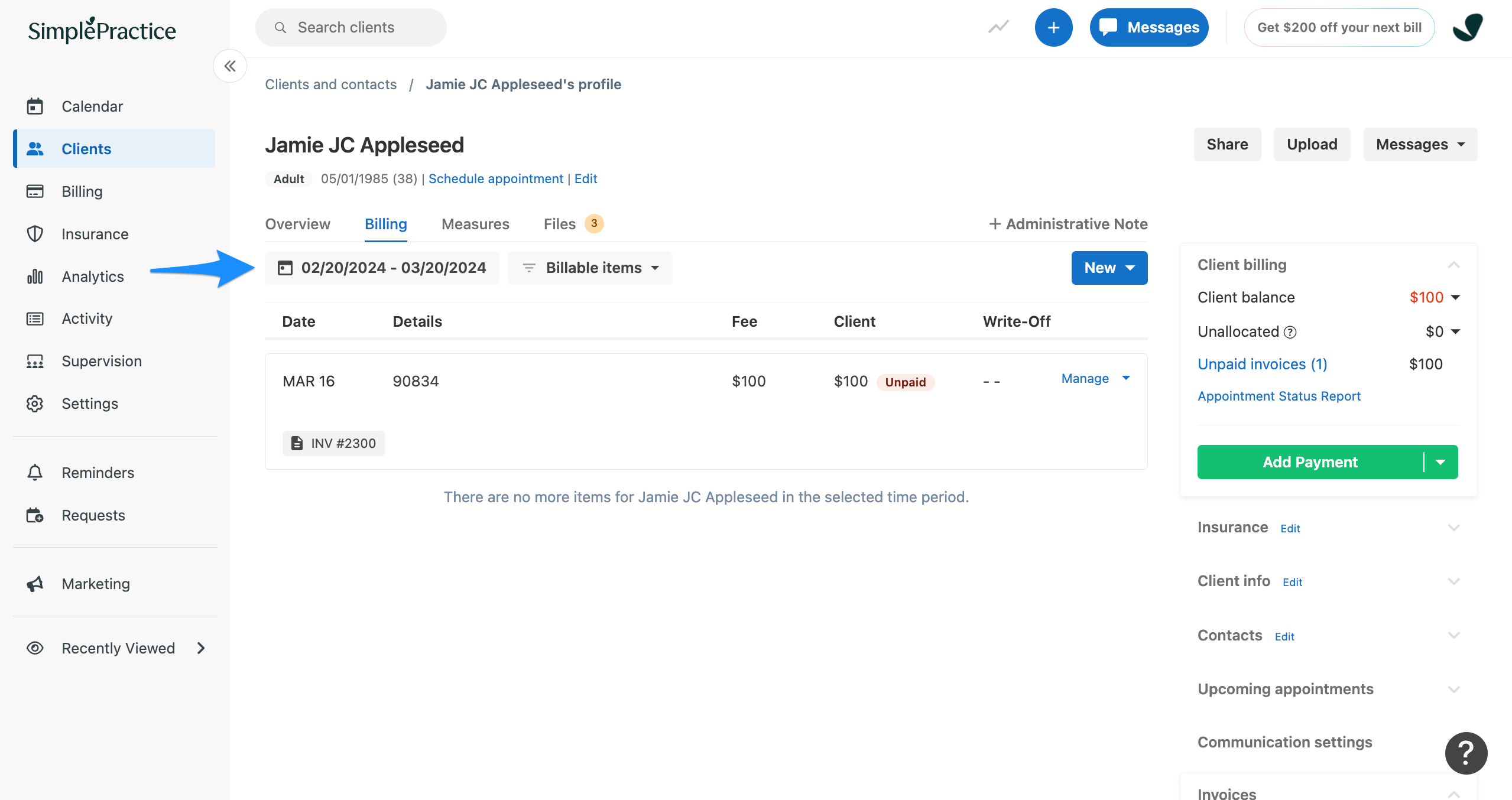1512x800 pixels.
Task: Click the Messages icon in top navigation
Action: [x=1148, y=26]
